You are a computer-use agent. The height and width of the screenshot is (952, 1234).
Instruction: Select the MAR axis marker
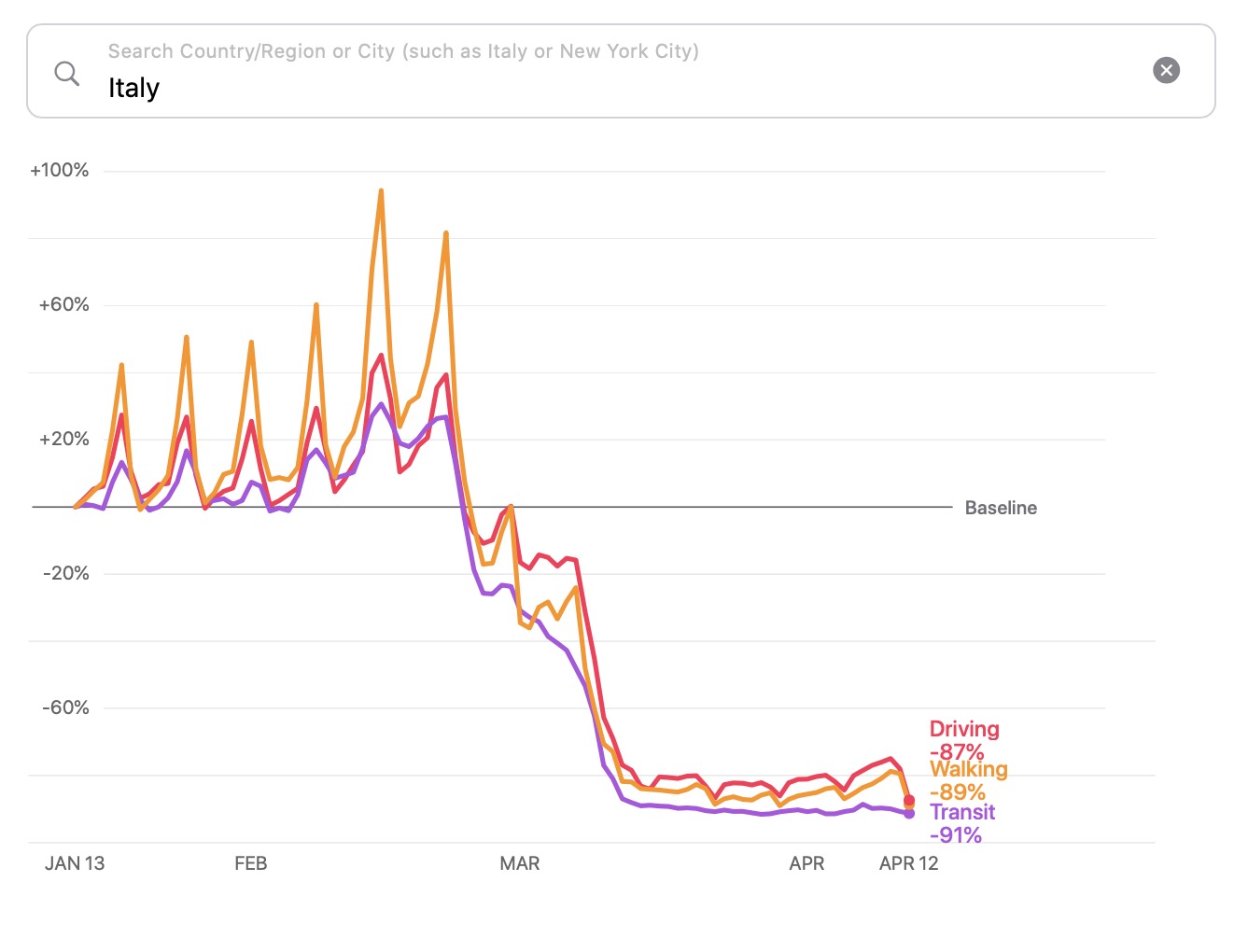click(519, 863)
